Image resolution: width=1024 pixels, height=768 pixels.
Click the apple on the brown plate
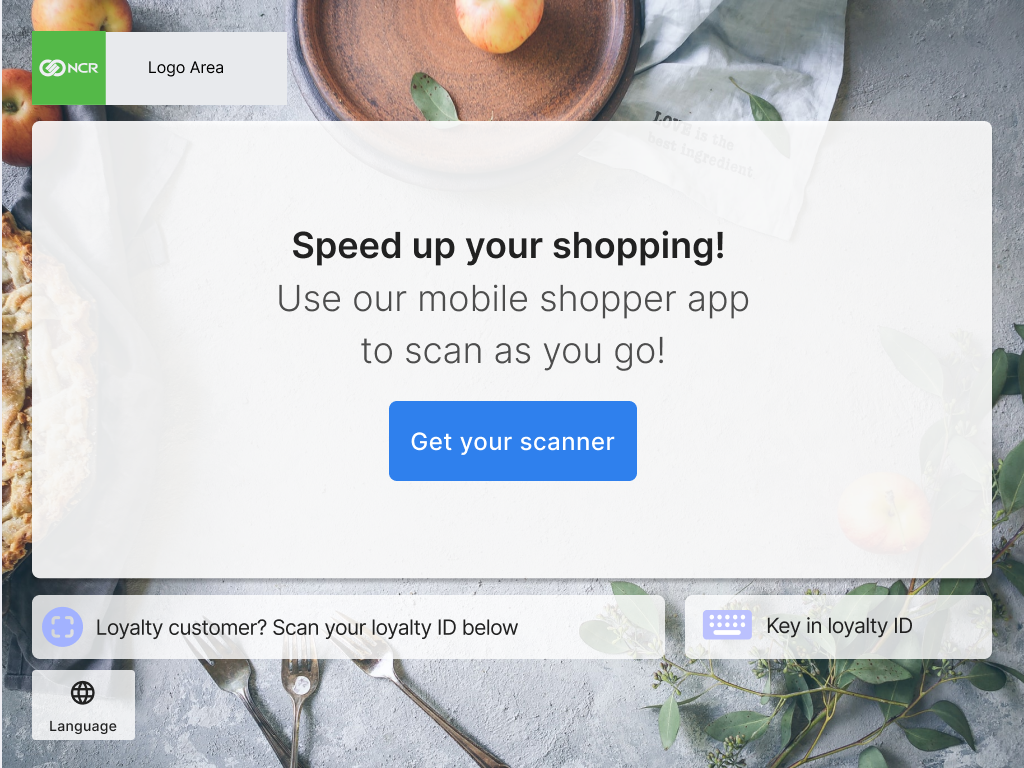499,23
